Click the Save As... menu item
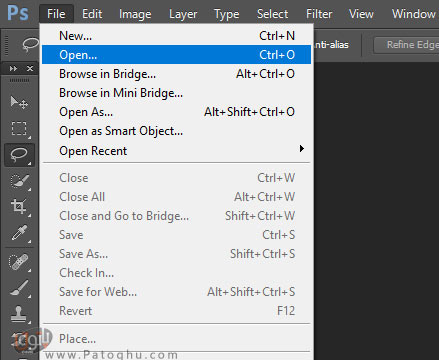 176,254
